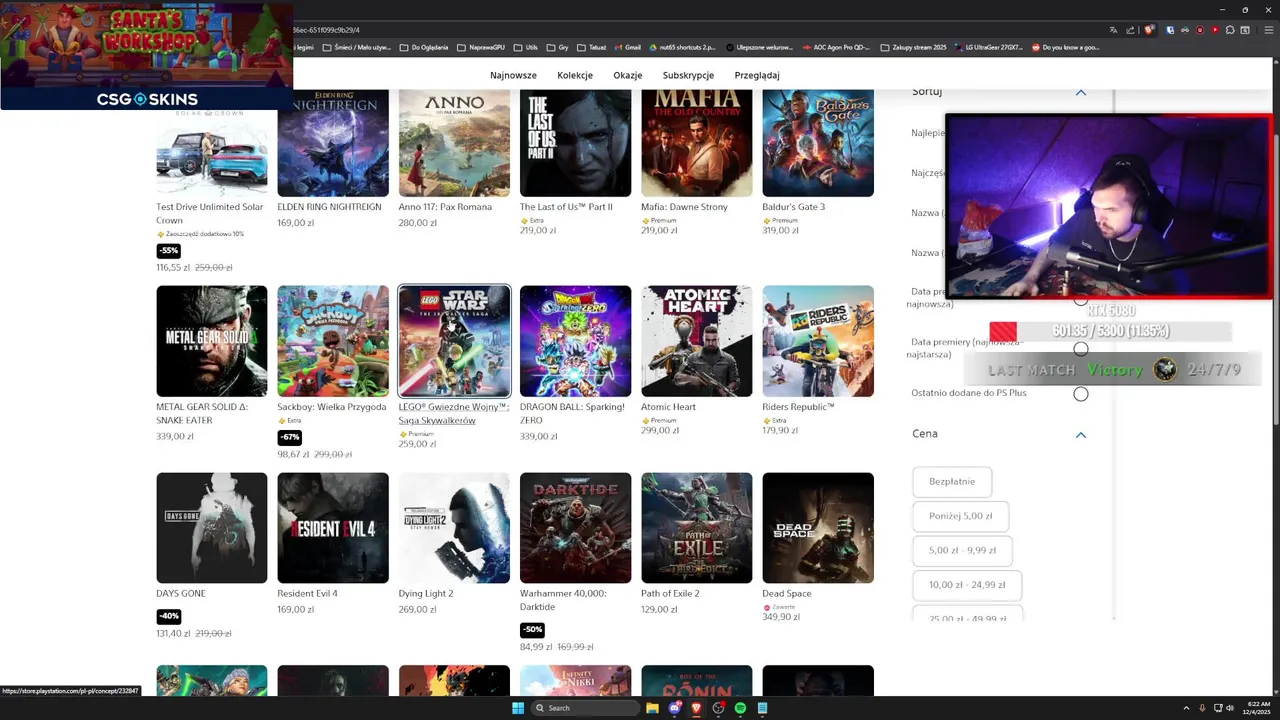
Task: Open ELDEN RING NIGHTREIGN title link
Action: coord(329,207)
